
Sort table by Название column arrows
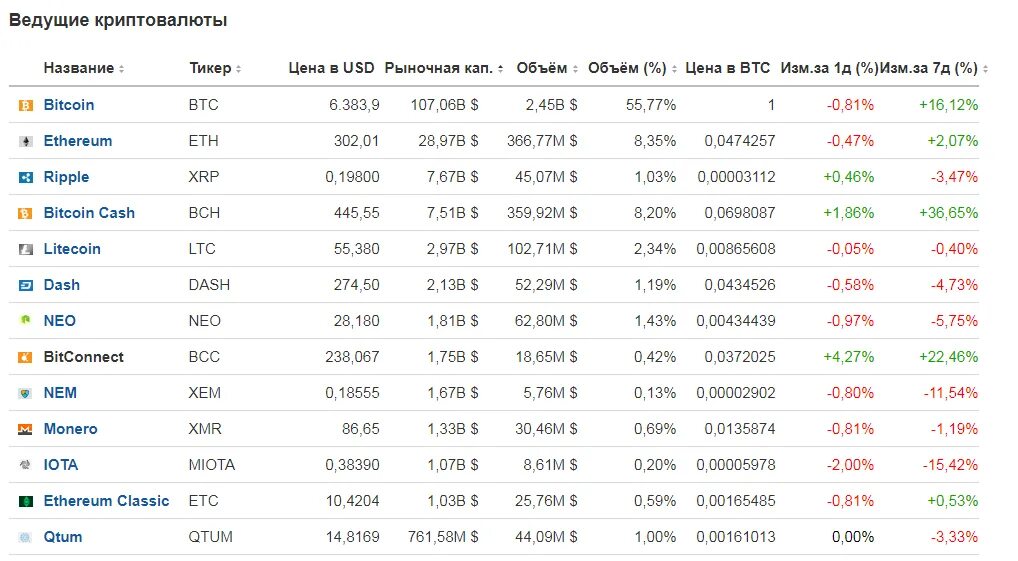[x=122, y=69]
